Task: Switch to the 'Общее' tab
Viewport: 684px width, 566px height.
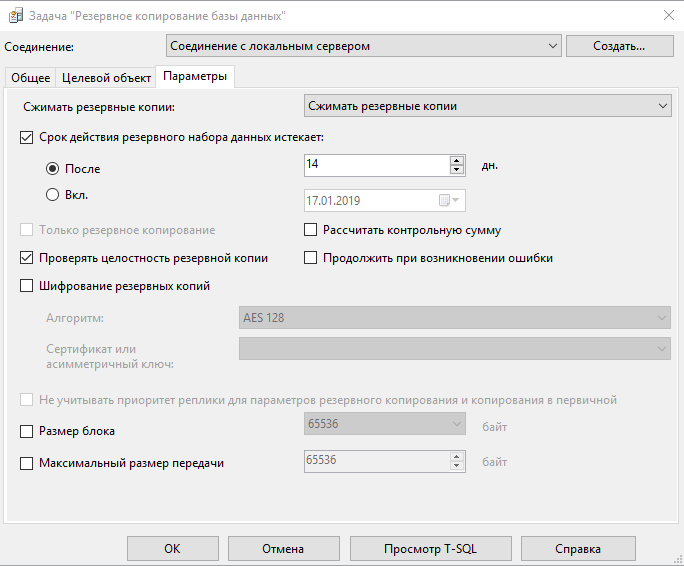Action: point(31,78)
